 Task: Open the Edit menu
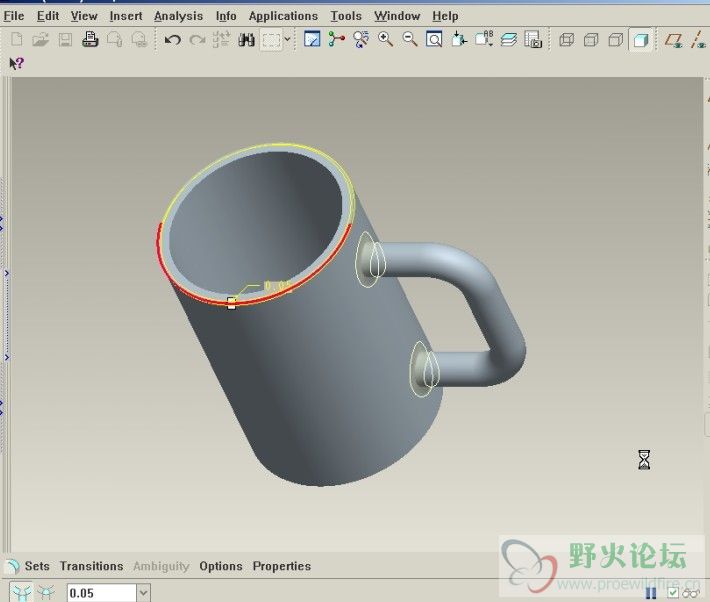(48, 16)
